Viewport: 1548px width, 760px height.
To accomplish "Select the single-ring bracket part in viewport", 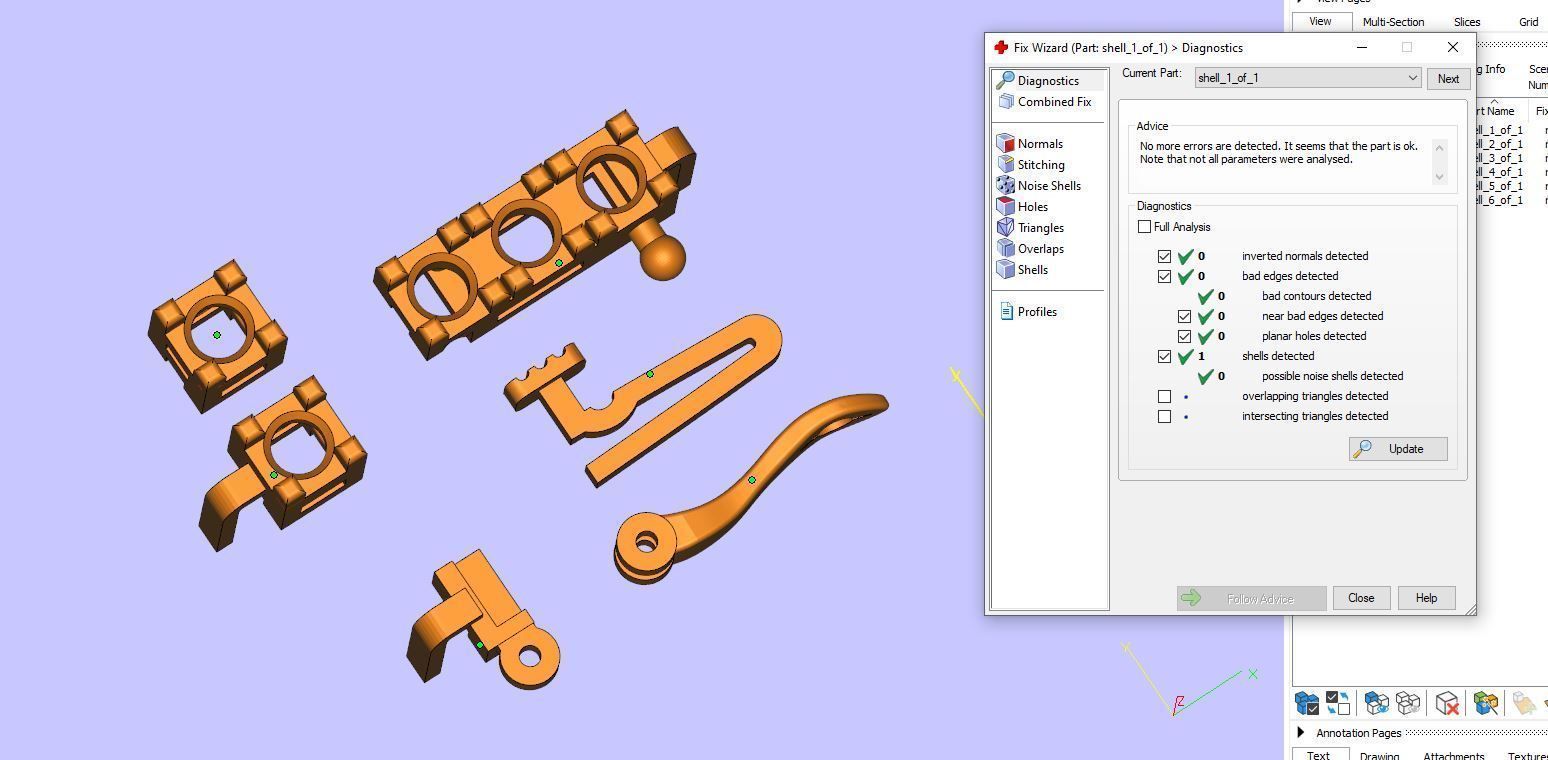I will (x=217, y=335).
